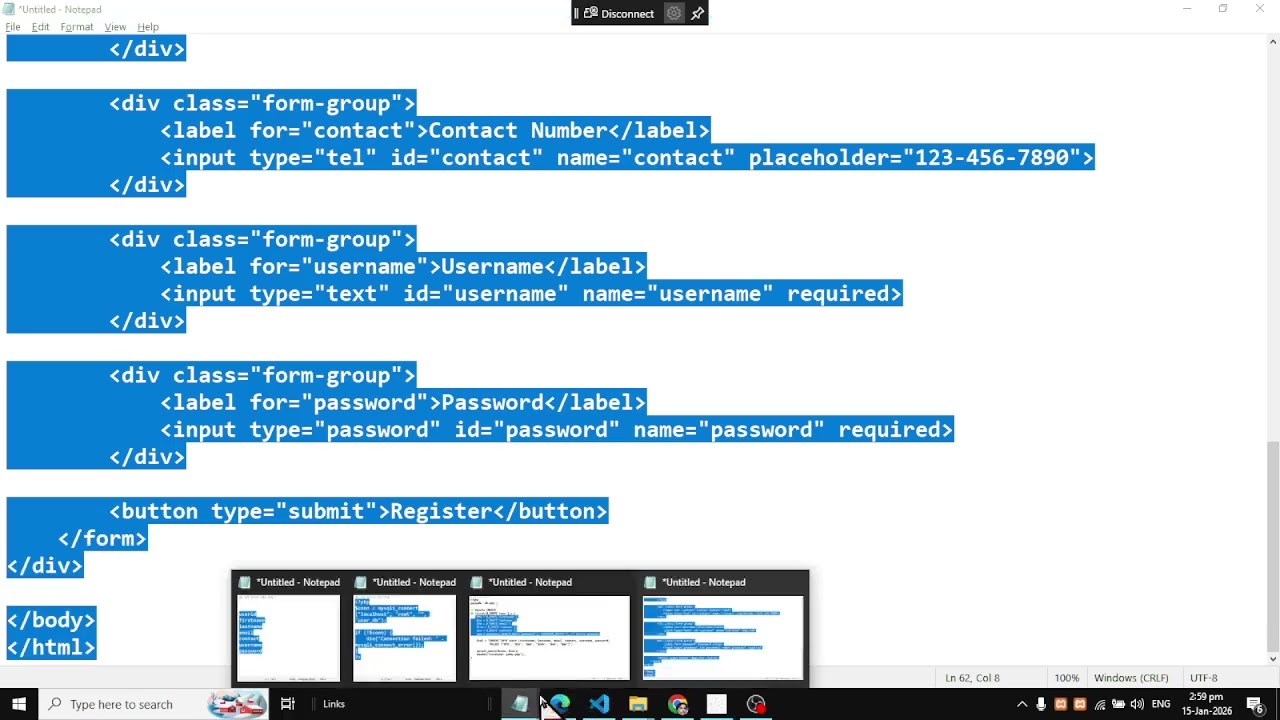Click the 100% zoom status entry
This screenshot has width=1280, height=720.
1066,678
